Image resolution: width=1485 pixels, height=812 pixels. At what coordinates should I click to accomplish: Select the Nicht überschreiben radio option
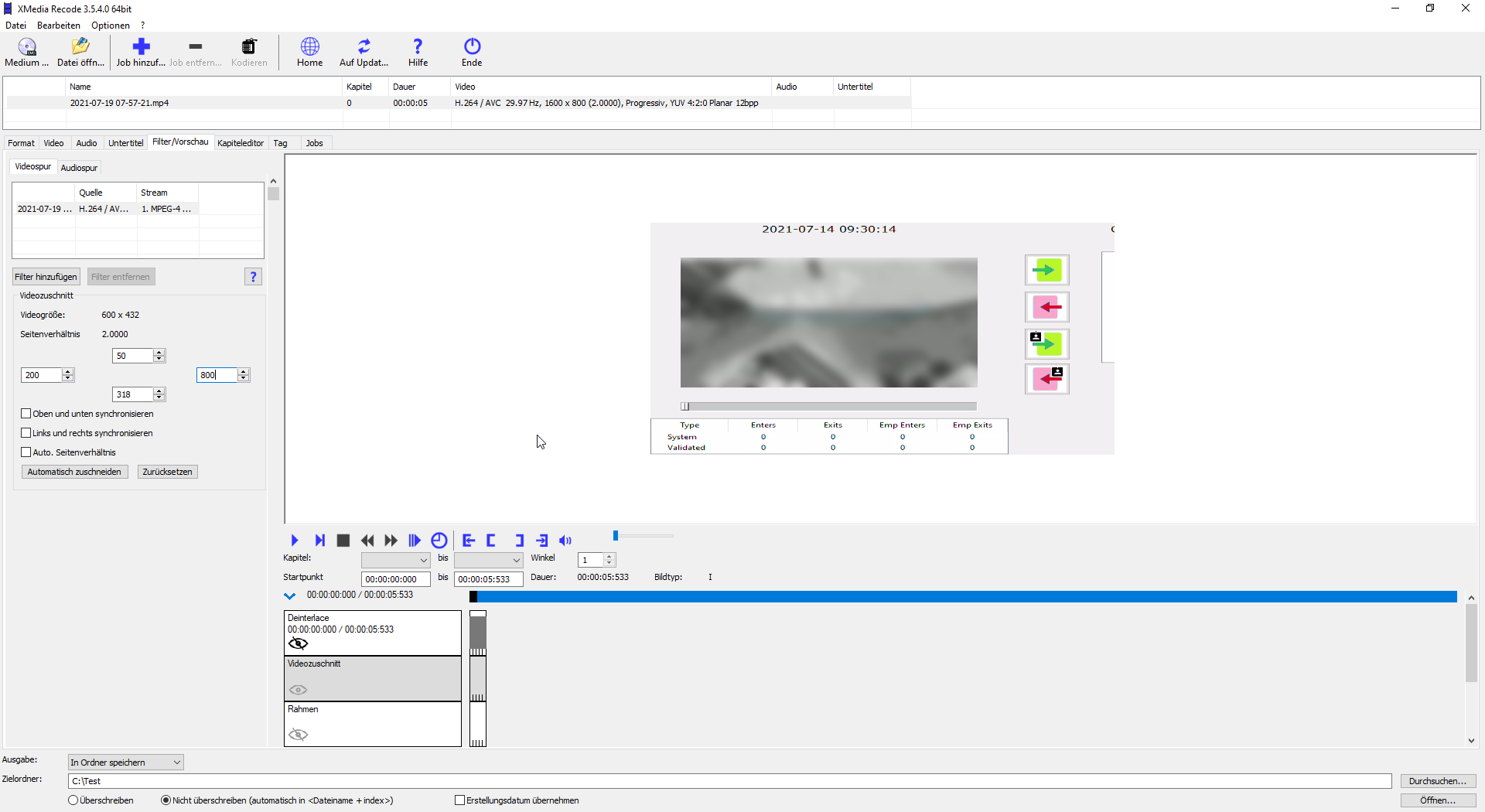166,800
